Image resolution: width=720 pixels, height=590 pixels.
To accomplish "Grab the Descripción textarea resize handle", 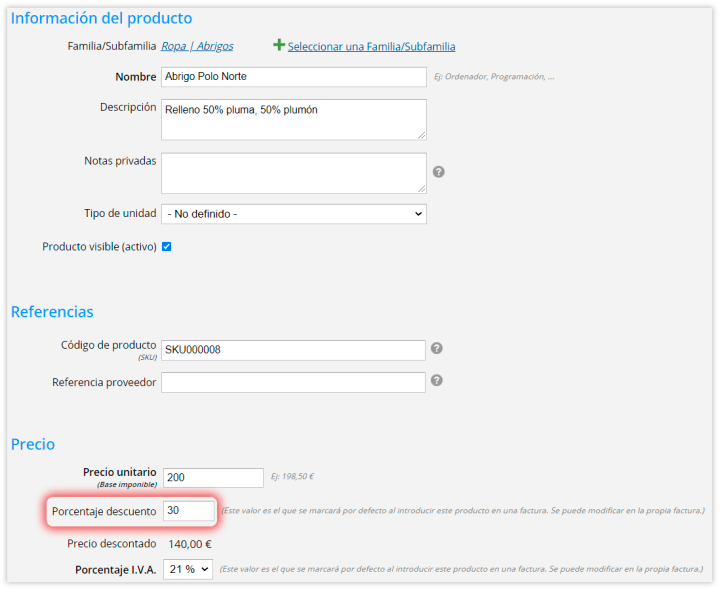I will [422, 135].
